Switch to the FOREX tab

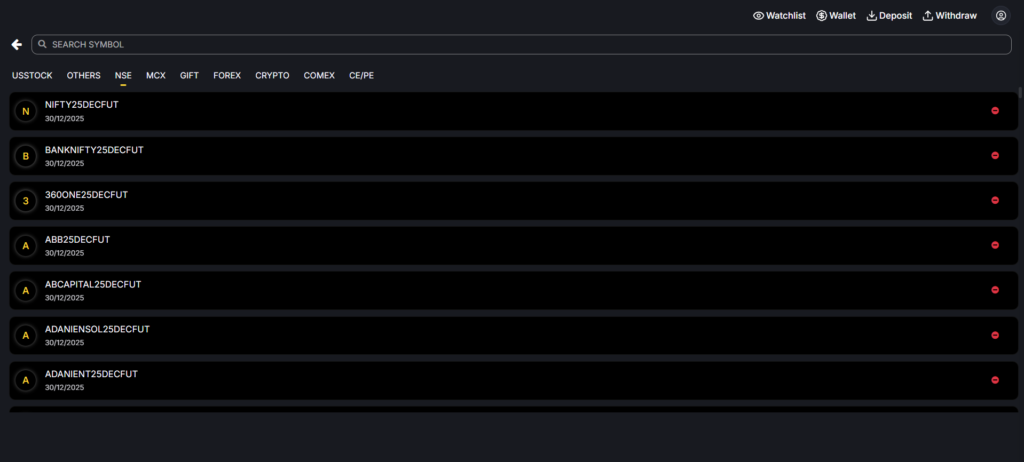coord(227,75)
